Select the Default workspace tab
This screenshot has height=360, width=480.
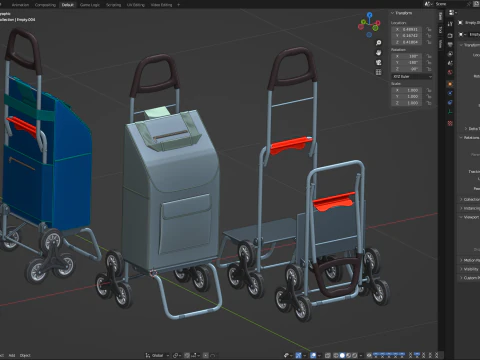[68, 5]
